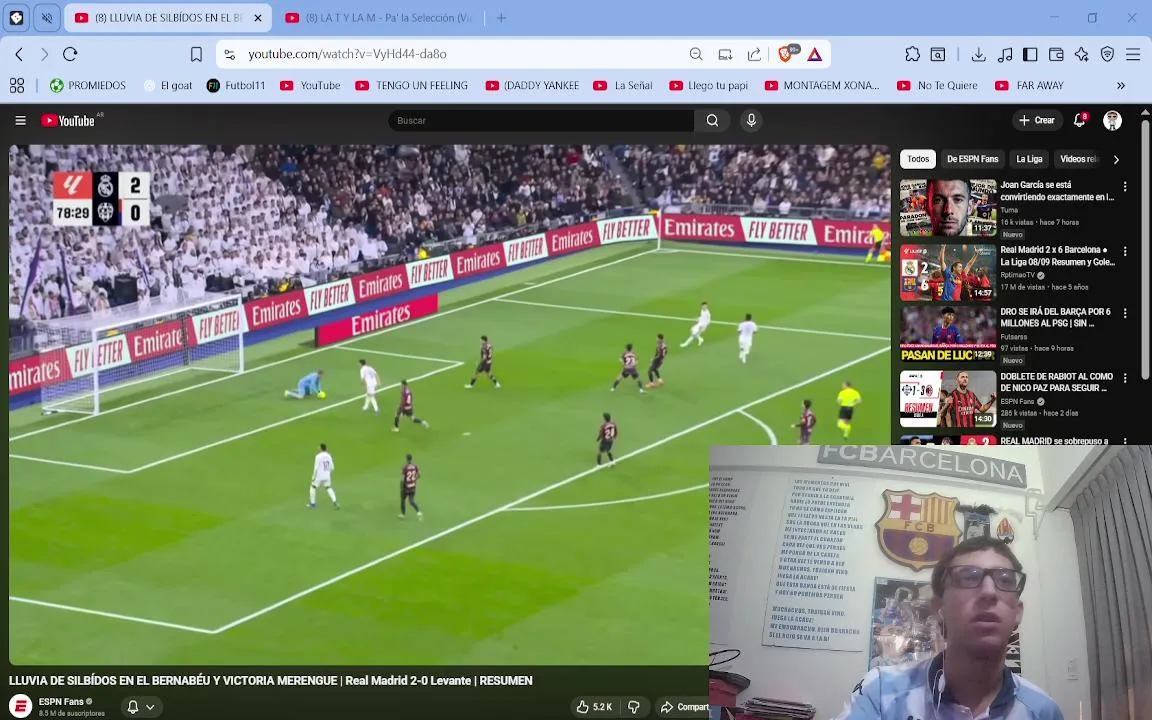Screen dimensions: 1152x720
Task: Toggle the browser sidebar panel icon
Action: [x=1030, y=54]
